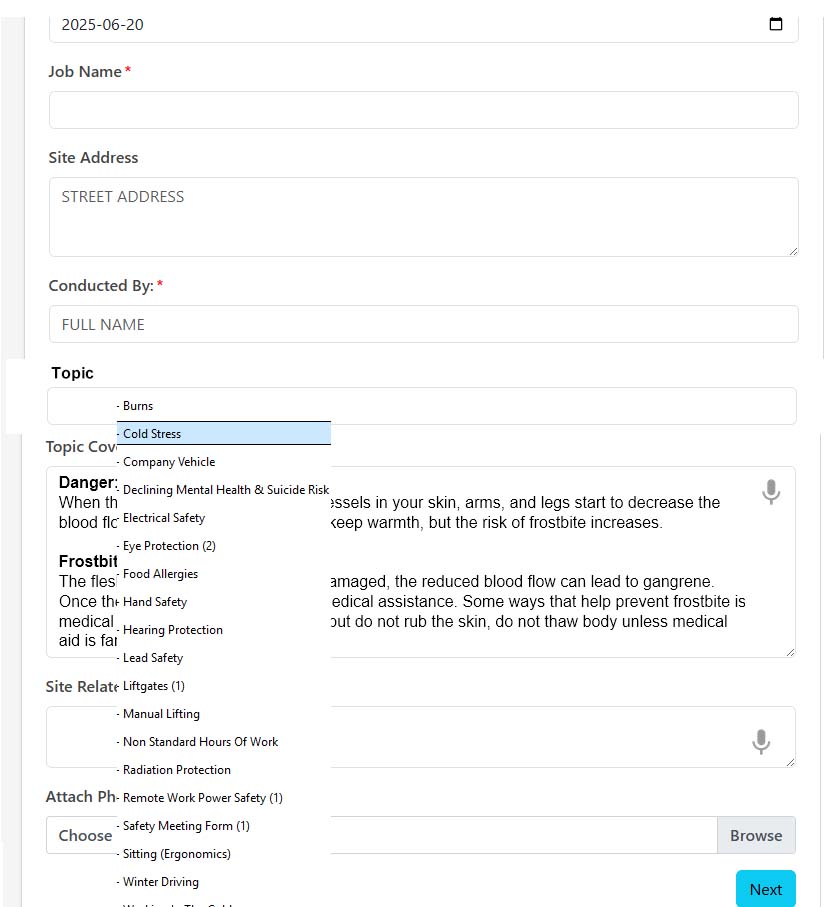
Task: Open the calendar date picker icon
Action: (775, 24)
